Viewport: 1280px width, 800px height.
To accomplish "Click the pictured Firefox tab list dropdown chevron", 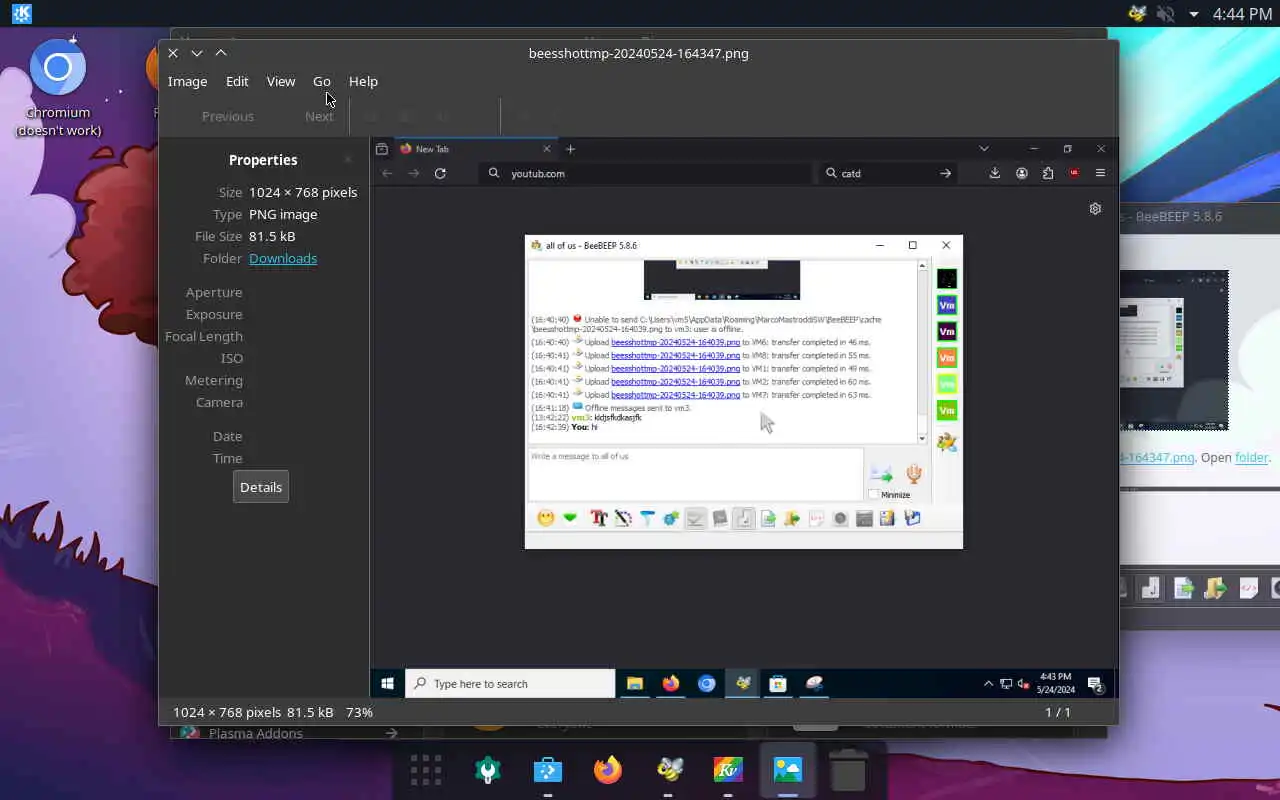I will click(984, 149).
